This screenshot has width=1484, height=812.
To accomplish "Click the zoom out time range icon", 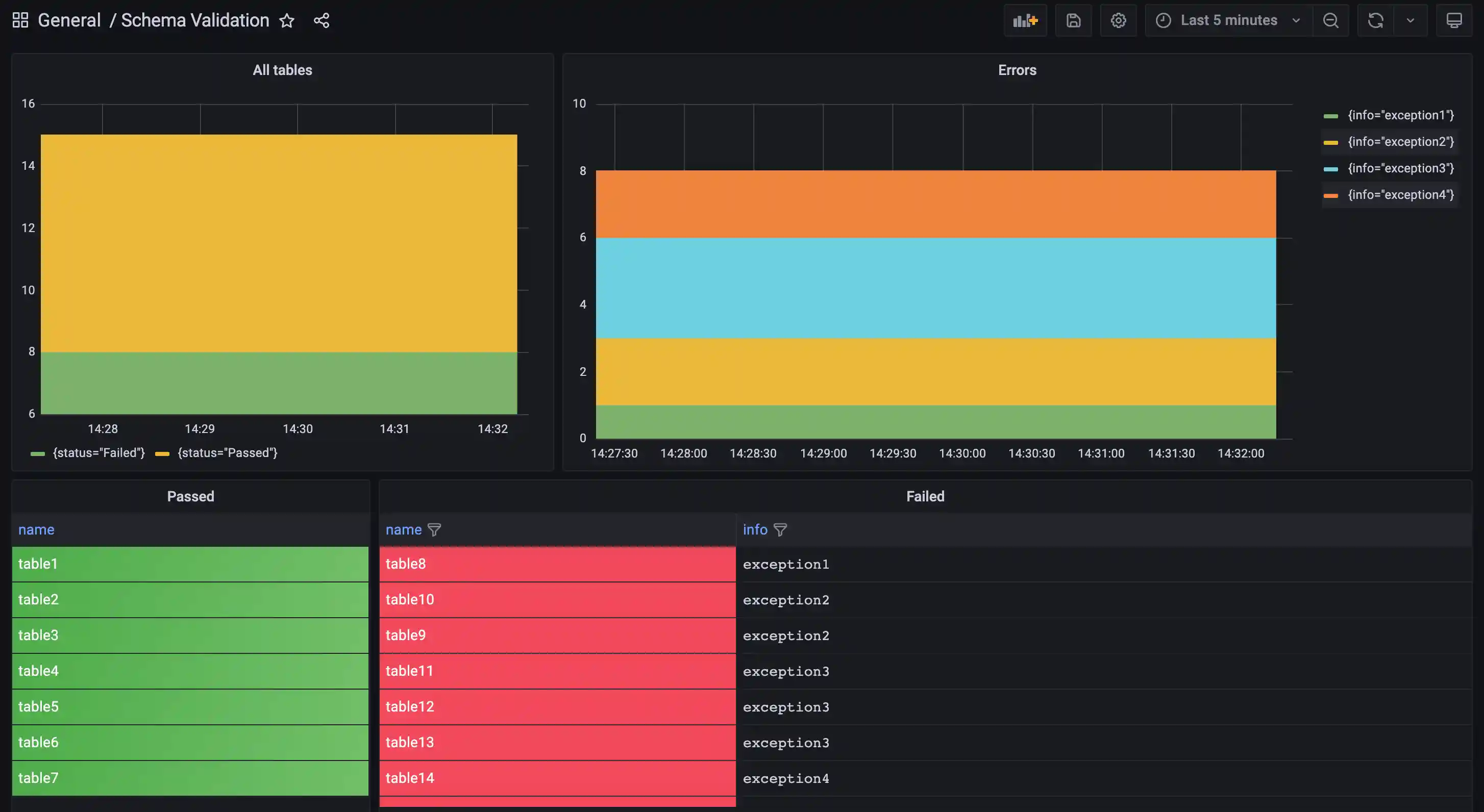I will [x=1330, y=21].
